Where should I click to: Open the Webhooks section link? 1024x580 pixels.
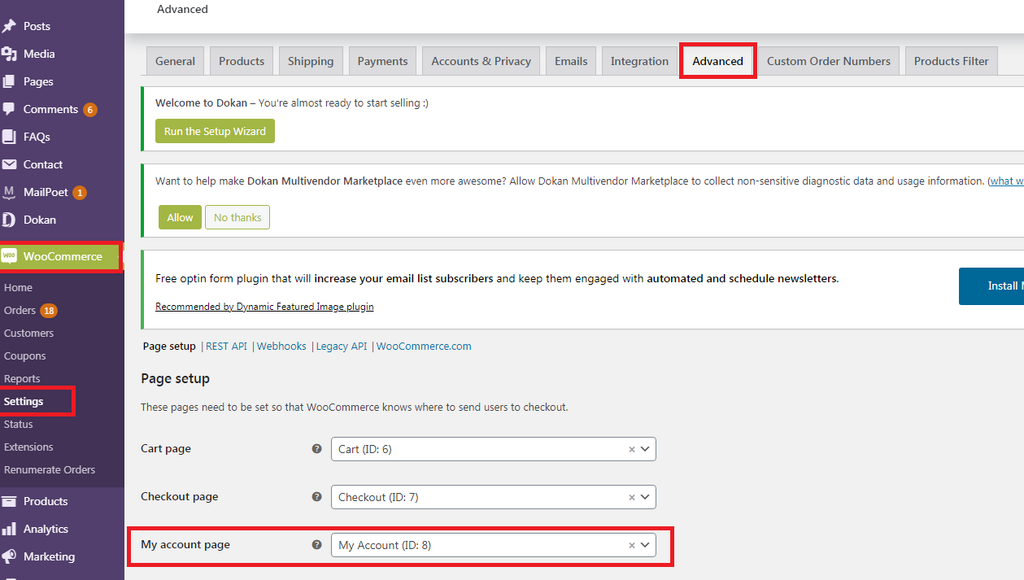point(281,346)
